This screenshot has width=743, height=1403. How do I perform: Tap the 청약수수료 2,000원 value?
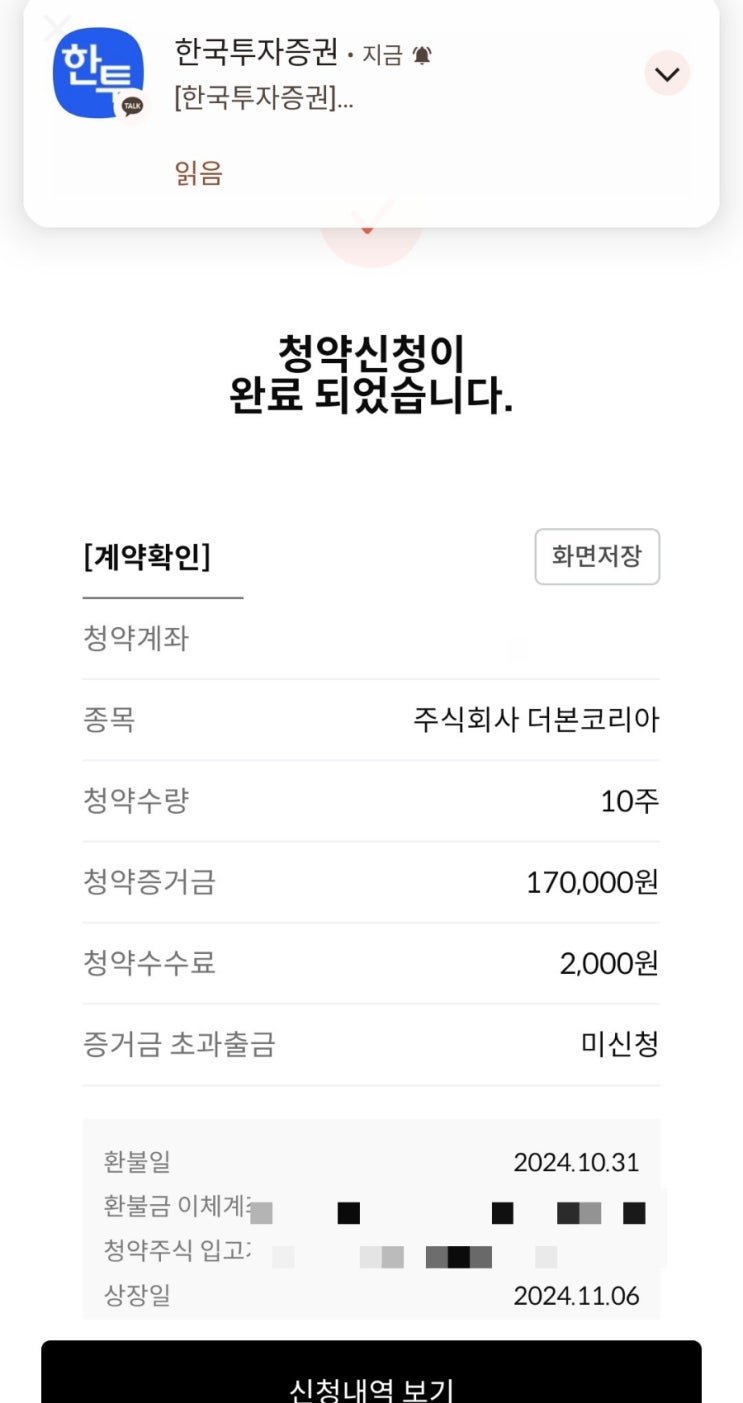tap(608, 963)
